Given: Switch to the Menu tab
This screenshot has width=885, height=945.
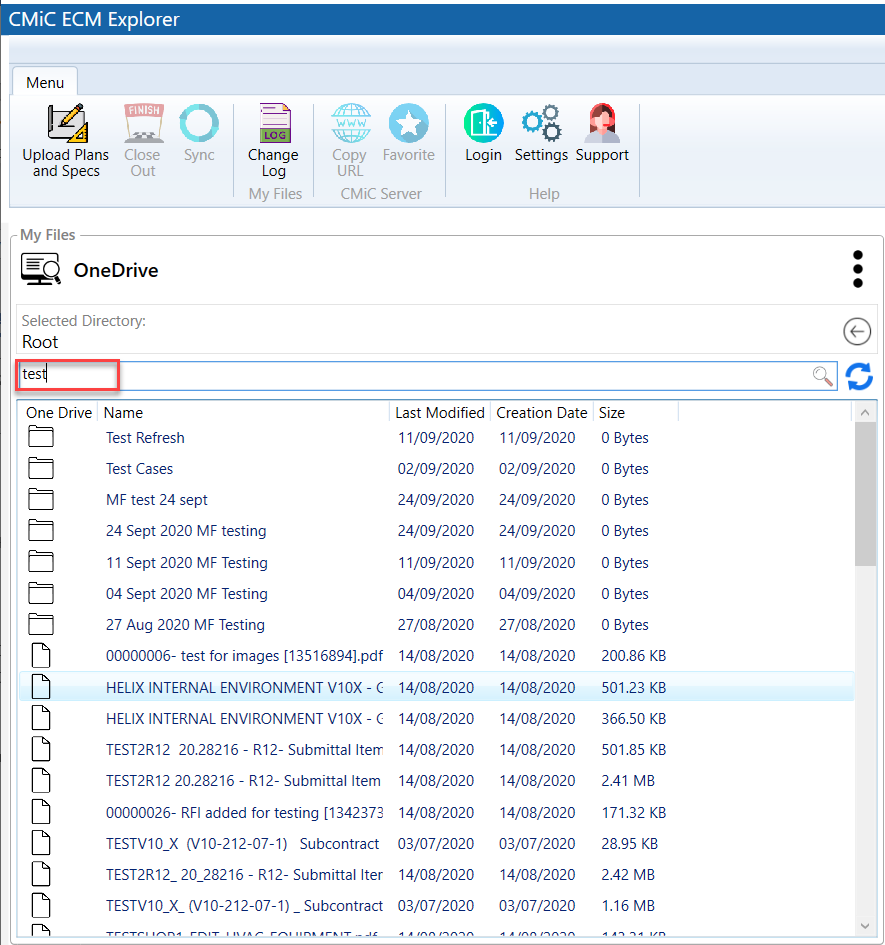Looking at the screenshot, I should pos(44,82).
